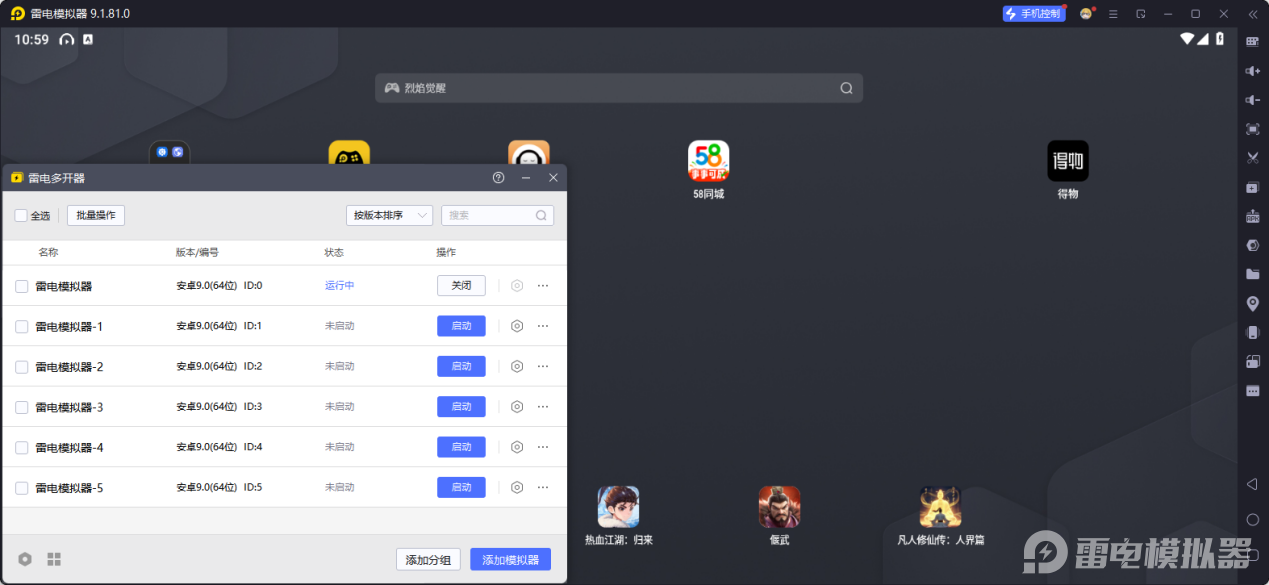
Task: Click the volume down sidebar icon
Action: (x=1252, y=100)
